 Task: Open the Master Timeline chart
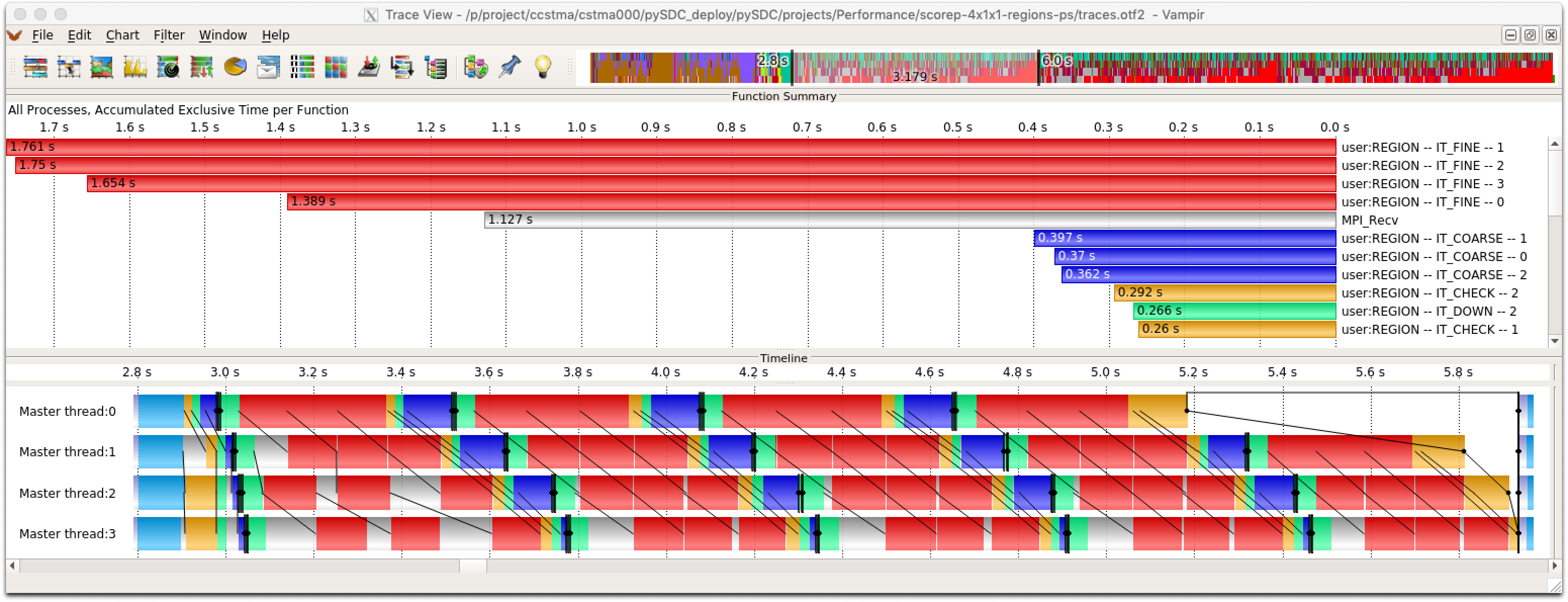[x=35, y=66]
